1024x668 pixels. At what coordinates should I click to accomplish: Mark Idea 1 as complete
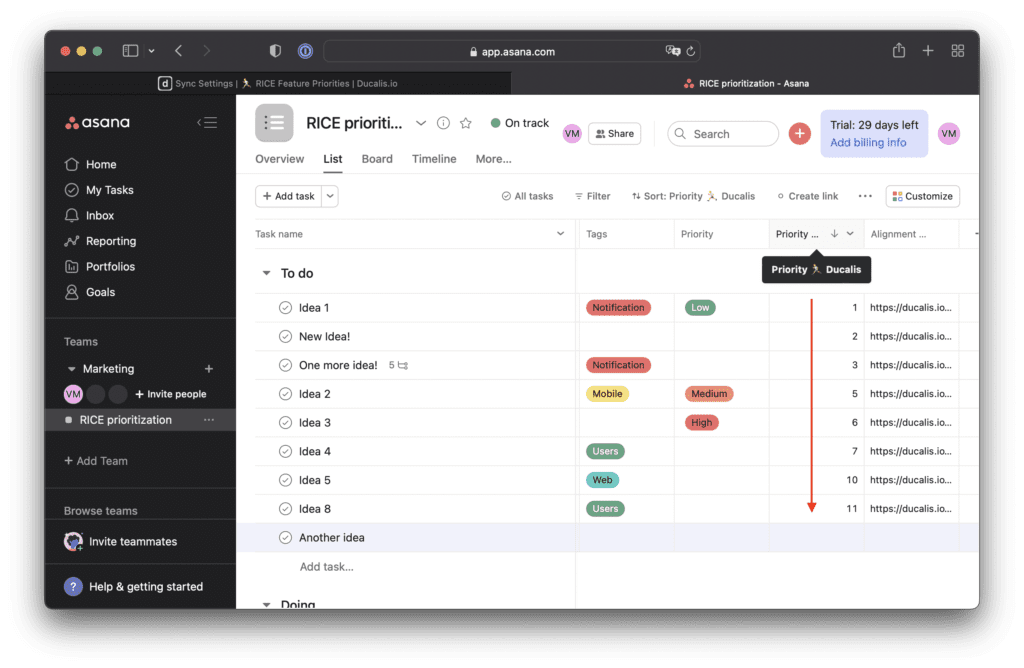286,307
